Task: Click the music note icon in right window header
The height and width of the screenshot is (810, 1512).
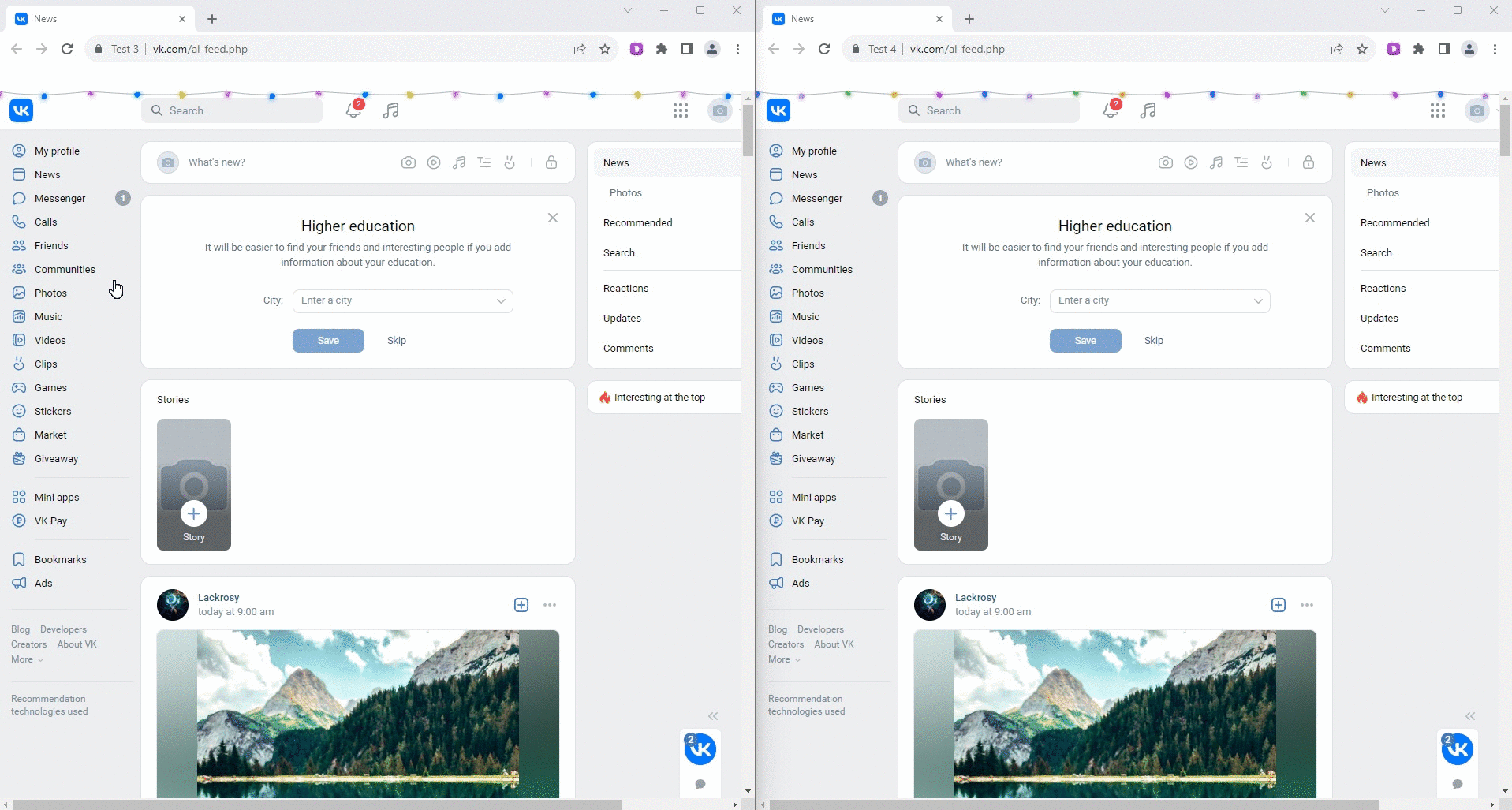Action: (1148, 110)
